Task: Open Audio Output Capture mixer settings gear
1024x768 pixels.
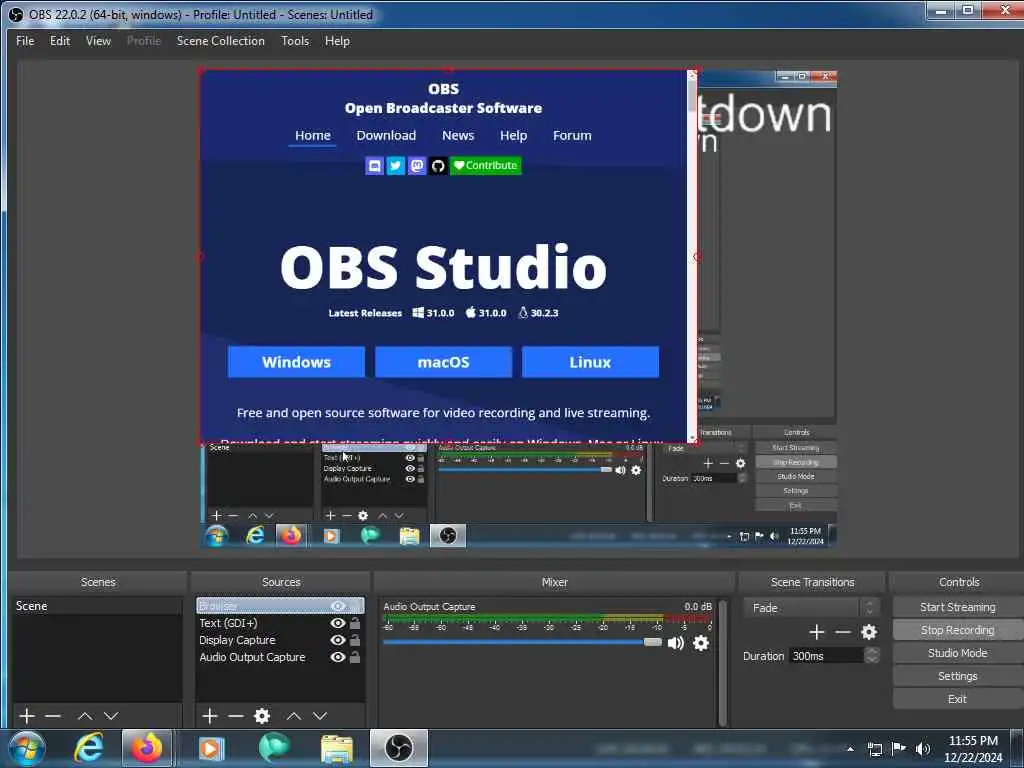Action: pyautogui.click(x=701, y=643)
